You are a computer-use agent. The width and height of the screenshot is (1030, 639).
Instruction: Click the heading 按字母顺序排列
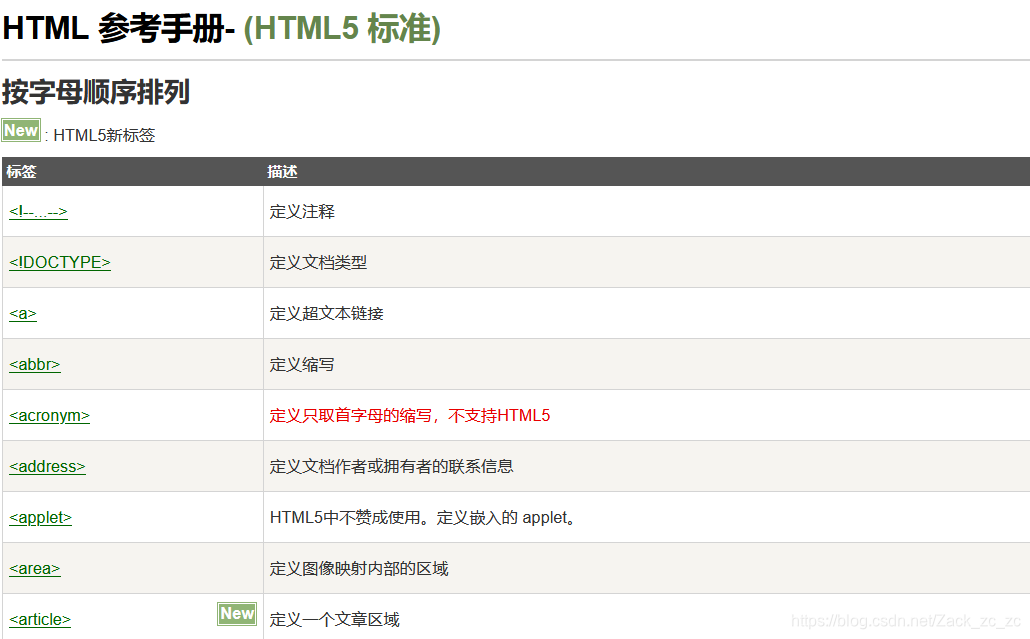[96, 91]
